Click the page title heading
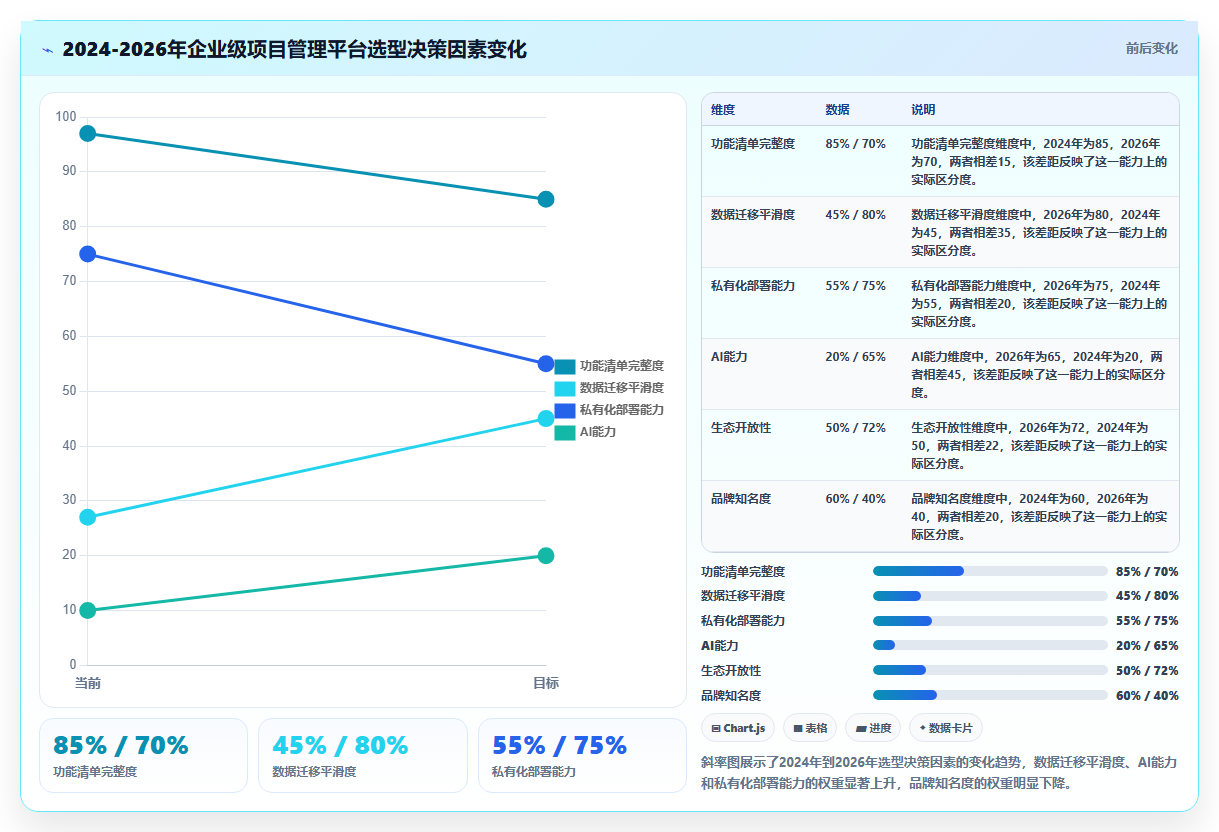The height and width of the screenshot is (832, 1219). pyautogui.click(x=294, y=50)
